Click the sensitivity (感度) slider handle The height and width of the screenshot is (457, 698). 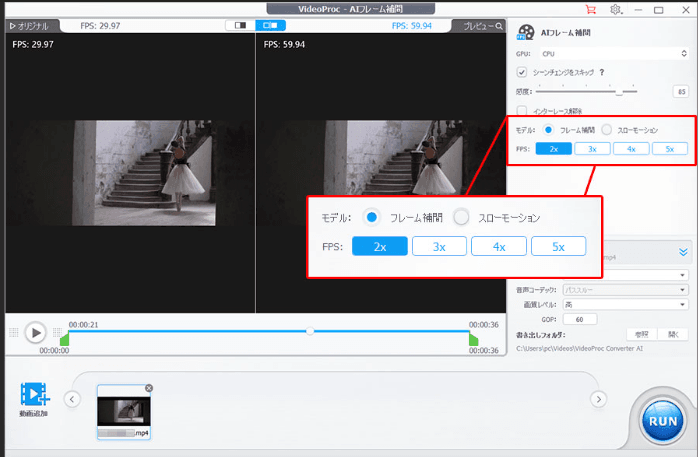[620, 91]
